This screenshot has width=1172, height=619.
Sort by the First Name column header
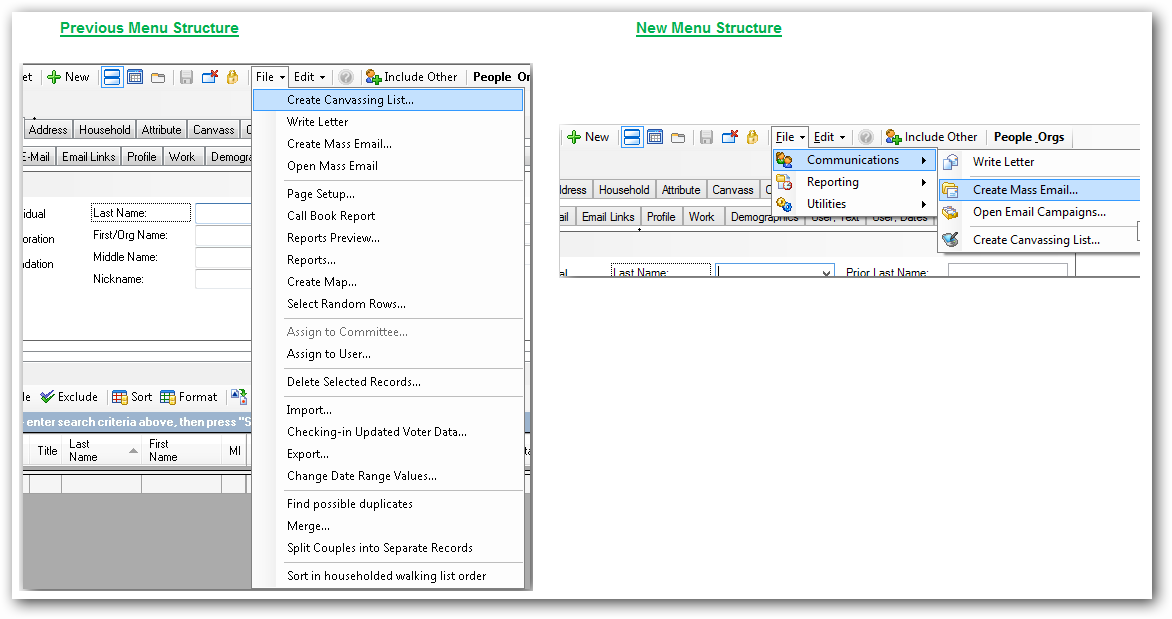click(163, 451)
